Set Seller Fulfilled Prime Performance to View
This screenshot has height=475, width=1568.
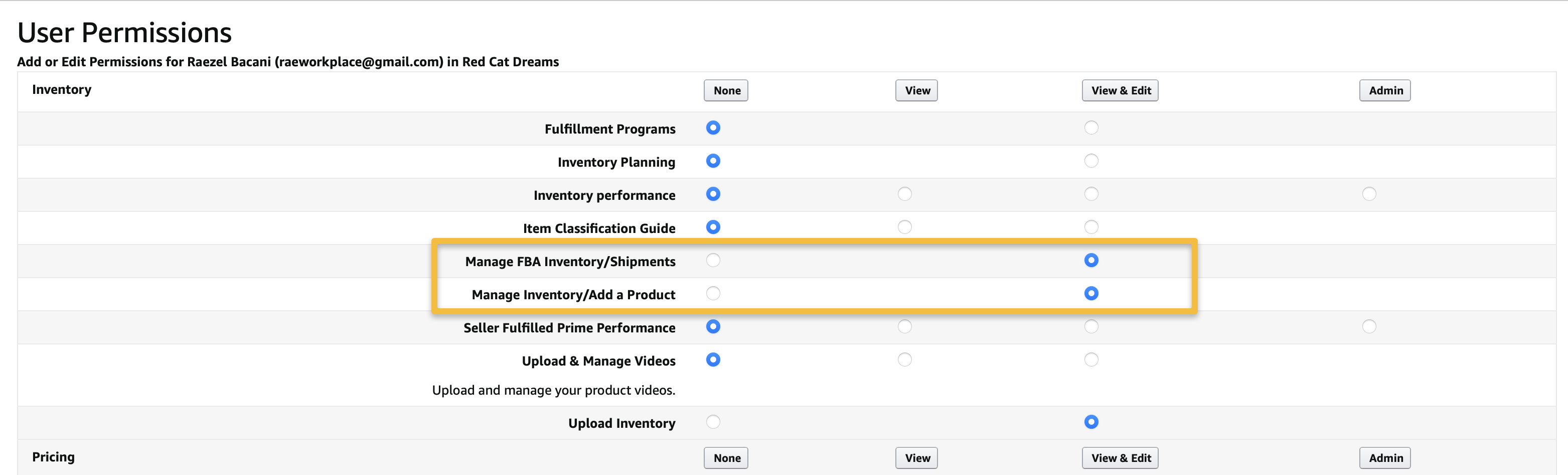905,326
